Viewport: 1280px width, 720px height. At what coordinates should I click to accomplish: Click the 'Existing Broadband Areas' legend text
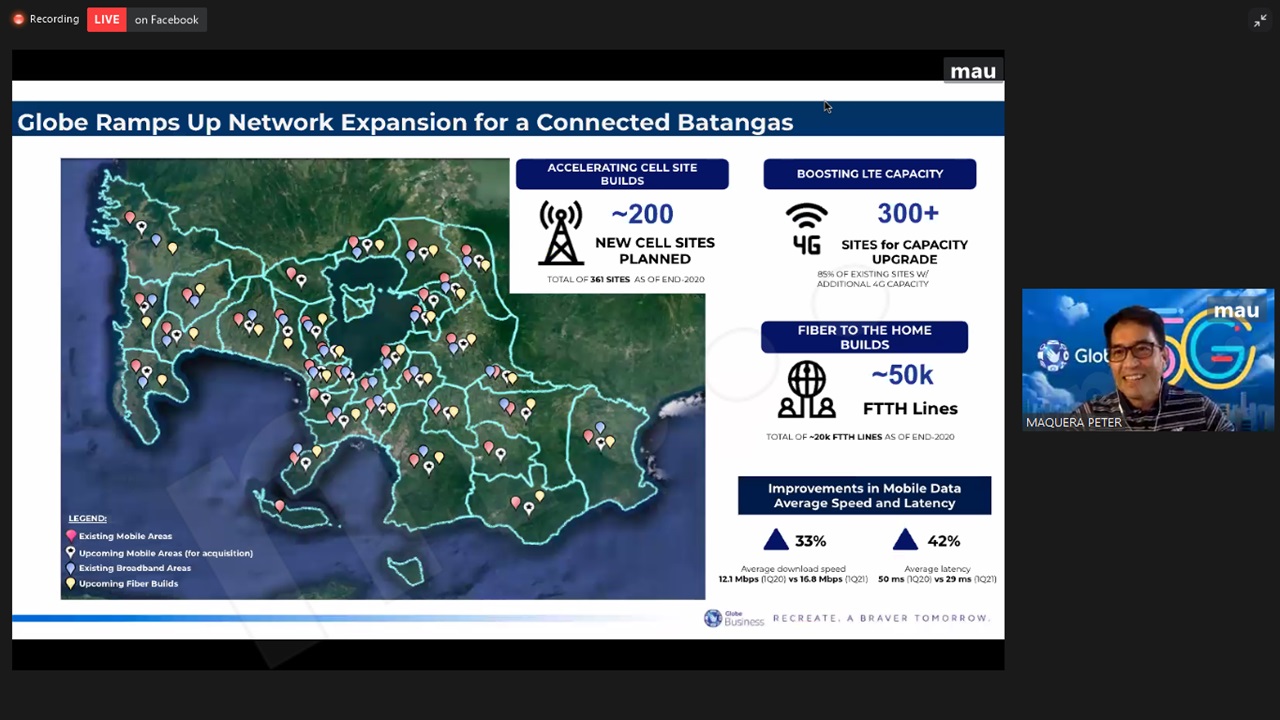(x=135, y=567)
